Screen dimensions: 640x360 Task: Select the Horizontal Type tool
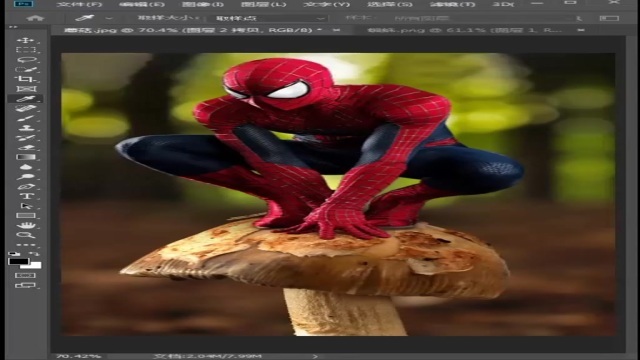(26, 196)
